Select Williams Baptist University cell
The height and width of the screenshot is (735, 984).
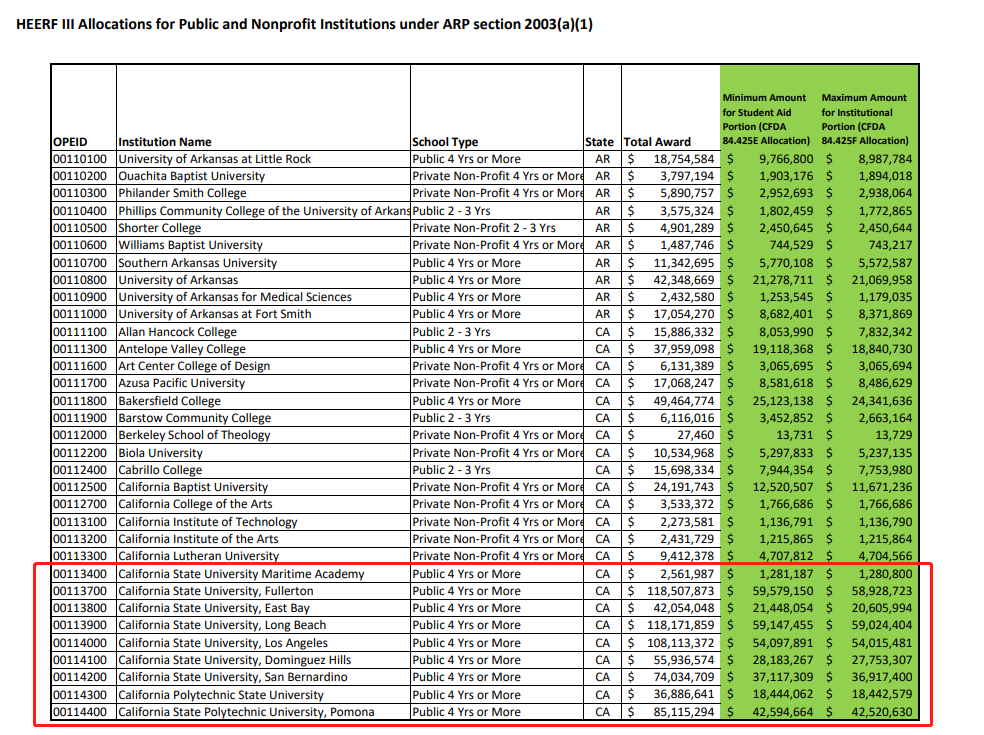(x=190, y=245)
